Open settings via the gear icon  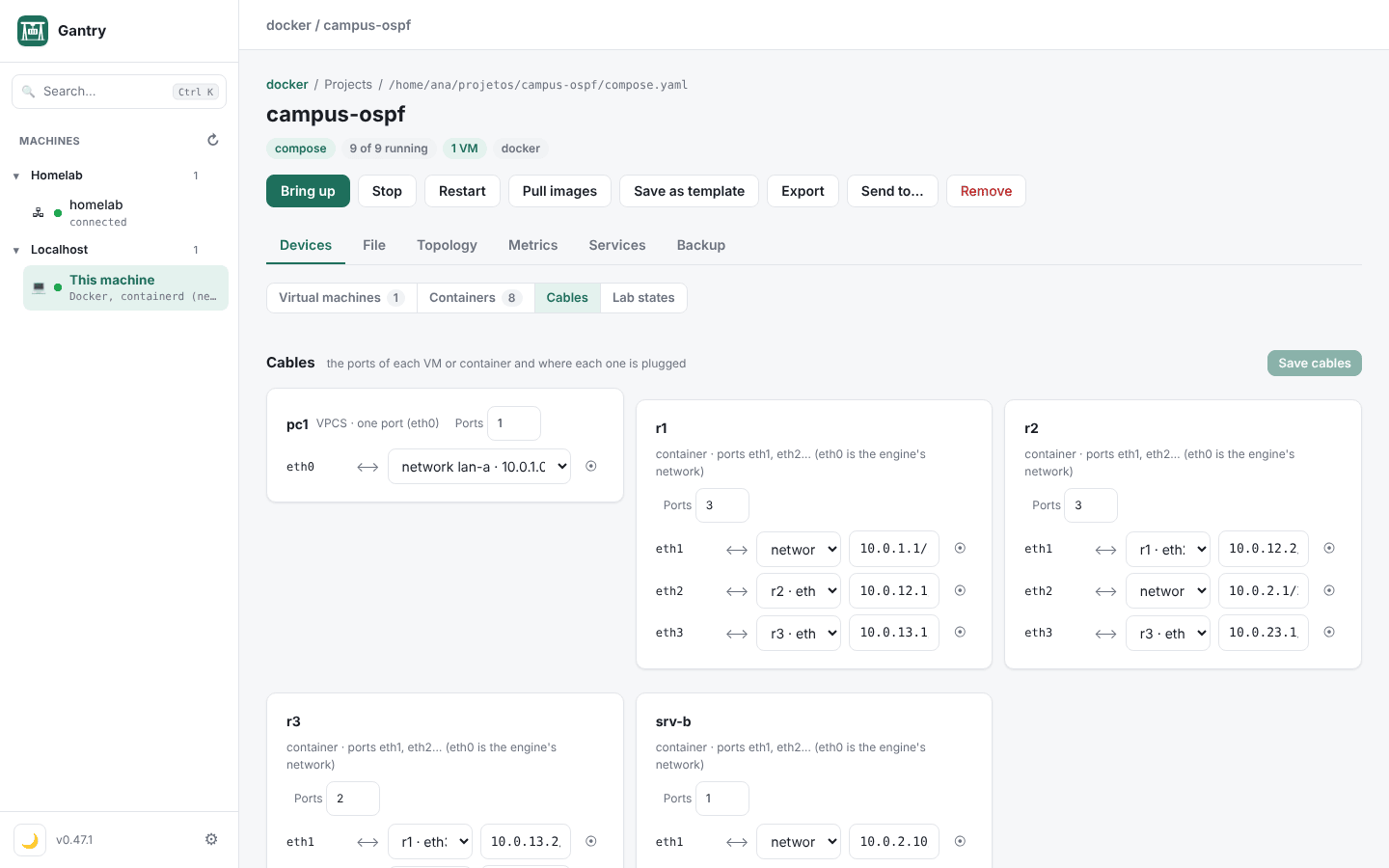pyautogui.click(x=211, y=839)
